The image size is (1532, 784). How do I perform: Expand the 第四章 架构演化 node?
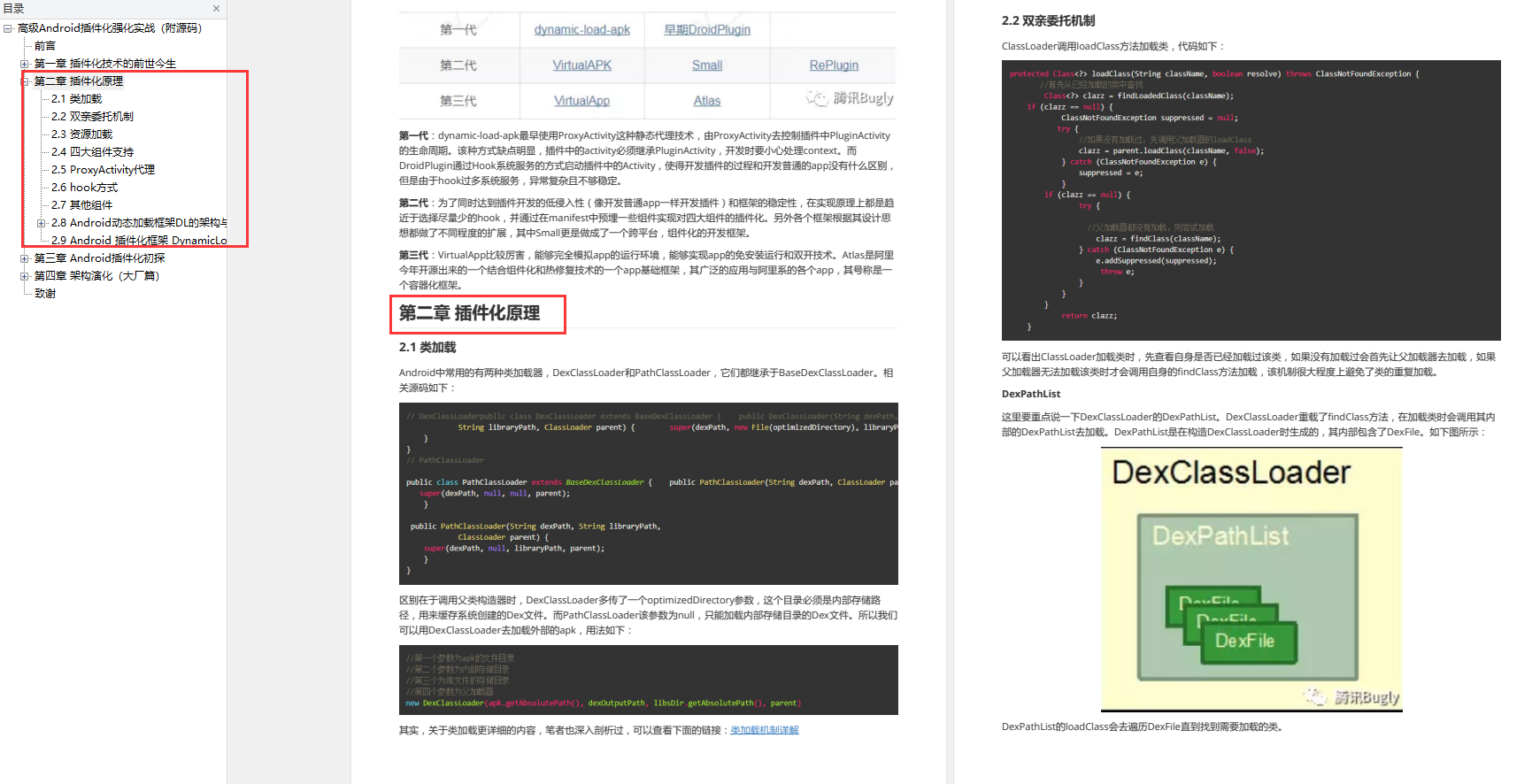pyautogui.click(x=25, y=276)
